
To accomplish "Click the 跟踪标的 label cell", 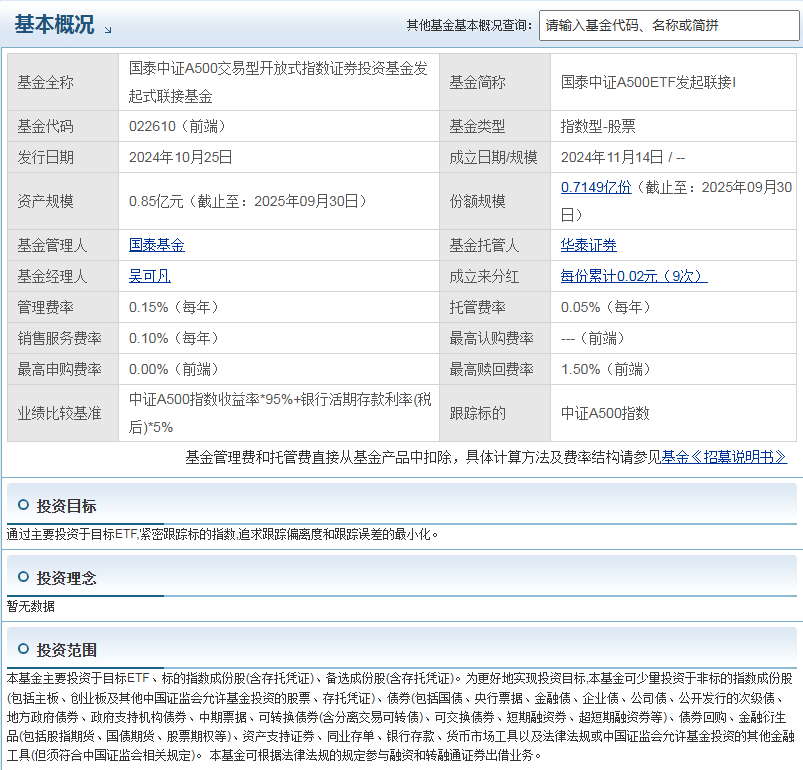I will pos(495,413).
